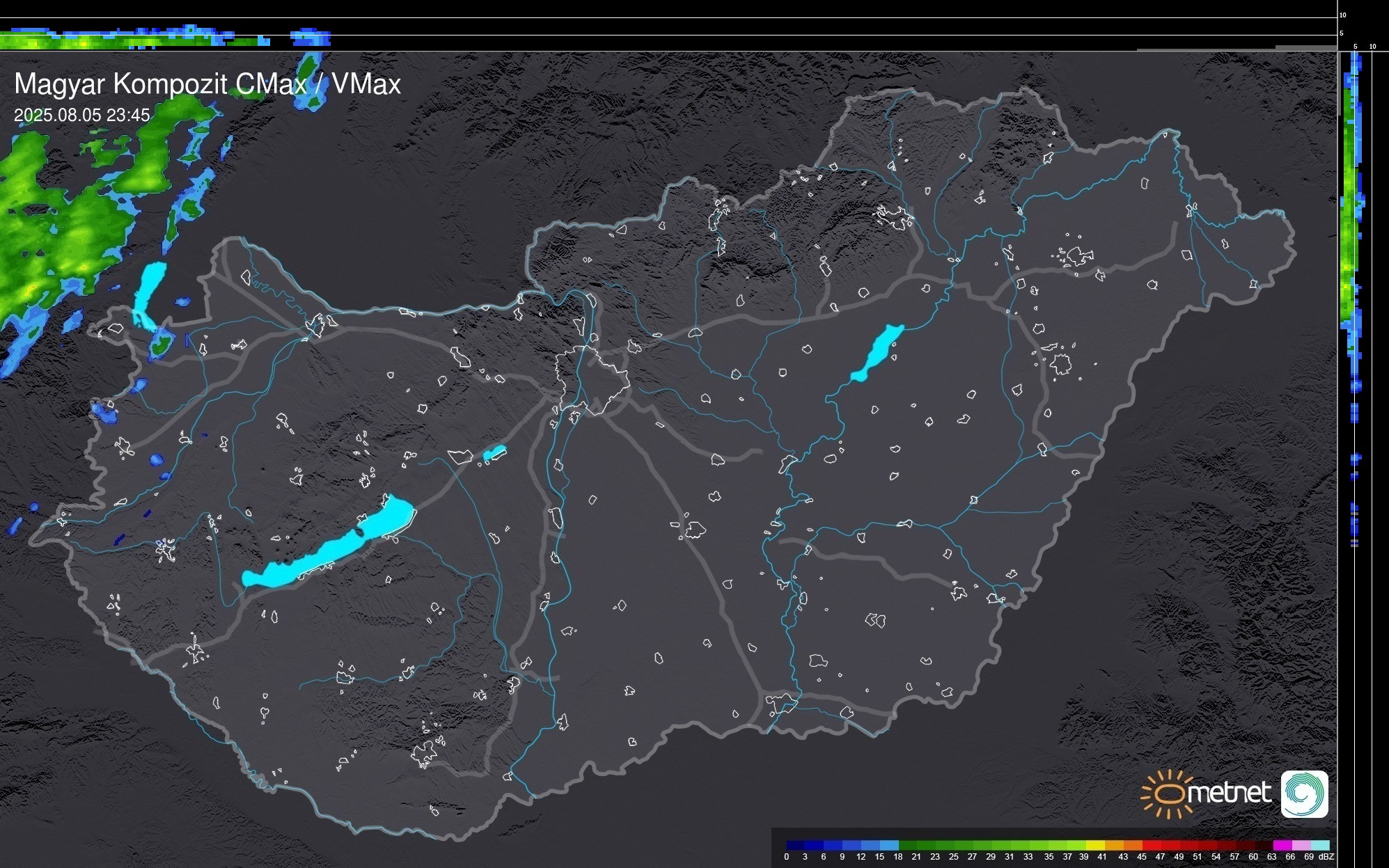Click the dBZ unit label in the legend
The height and width of the screenshot is (868, 1389).
click(x=1326, y=857)
